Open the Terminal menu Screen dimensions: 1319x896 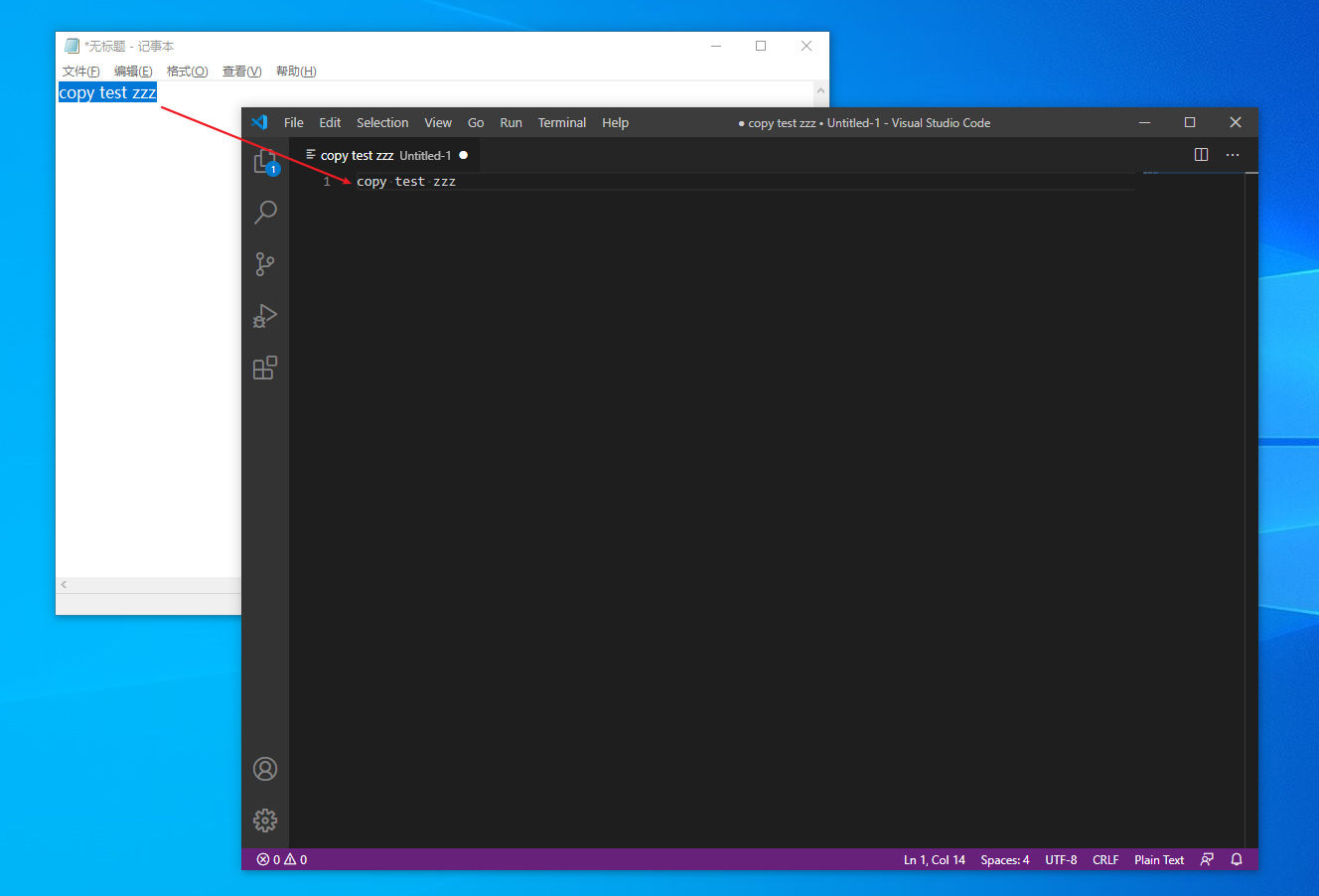562,122
